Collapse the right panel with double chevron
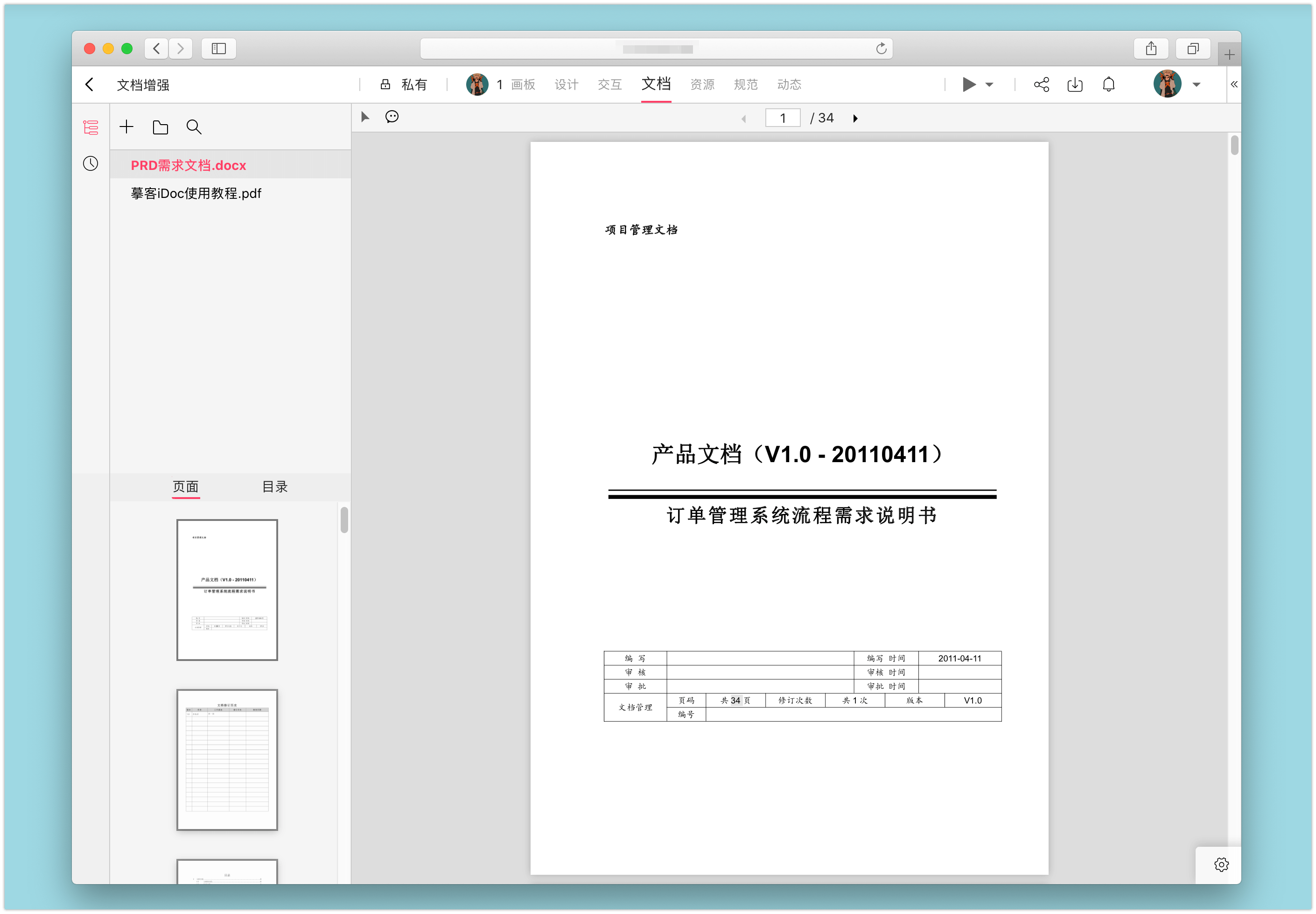 1234,84
